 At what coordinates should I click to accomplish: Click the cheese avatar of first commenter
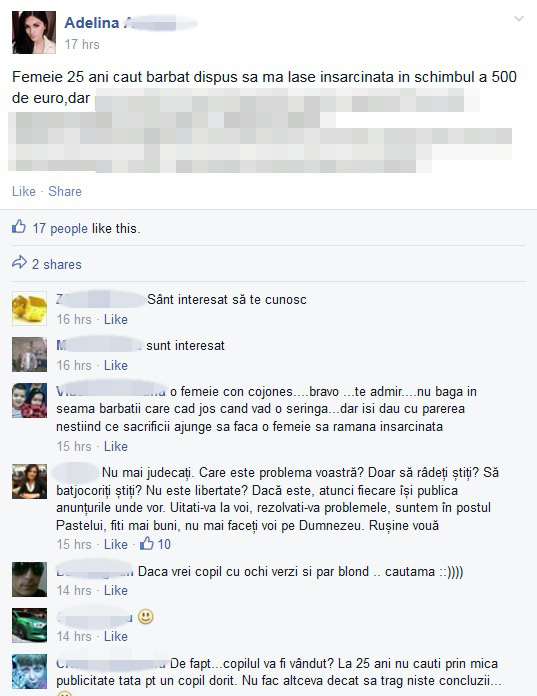coord(29,308)
